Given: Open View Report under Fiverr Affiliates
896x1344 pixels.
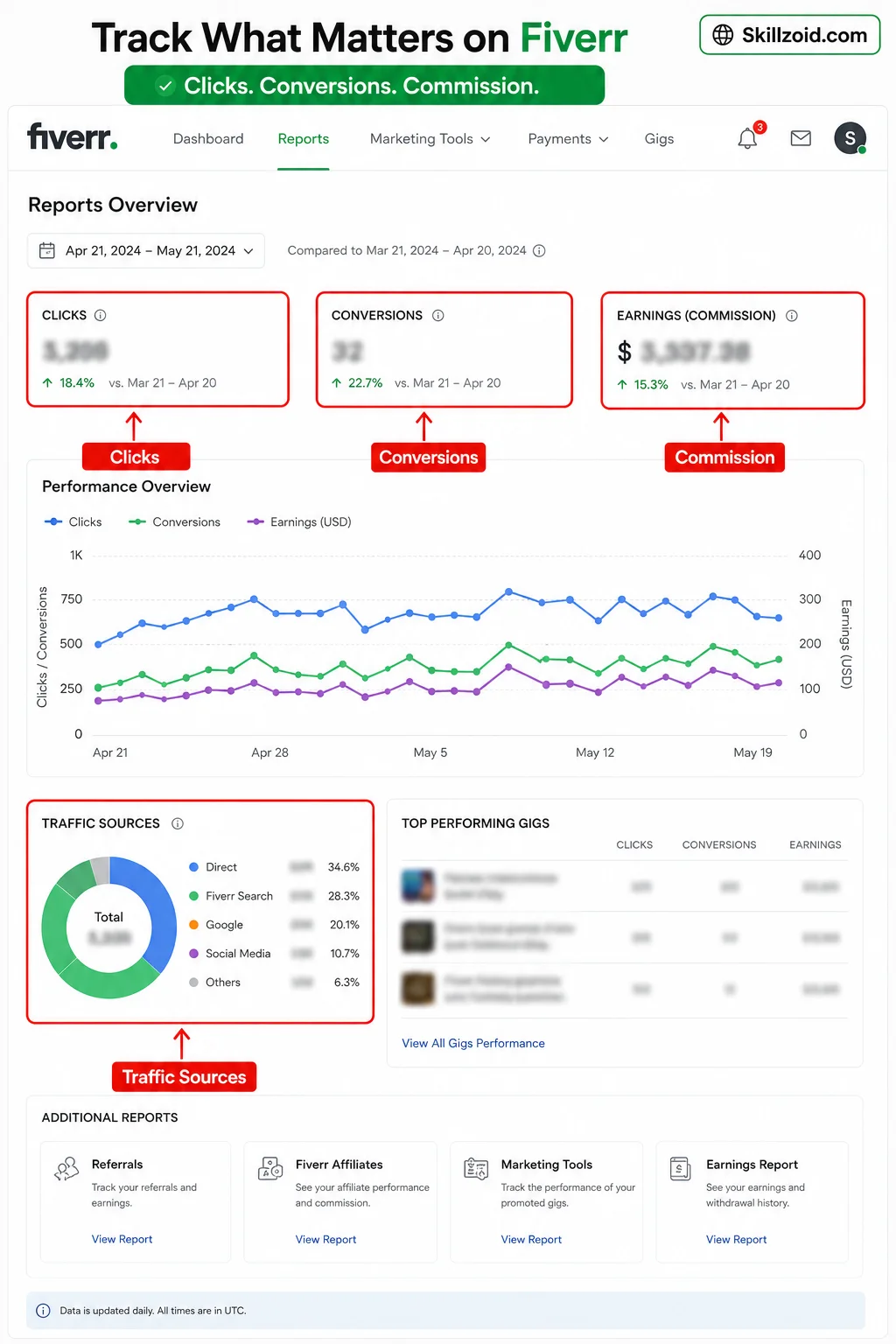Looking at the screenshot, I should [325, 1239].
